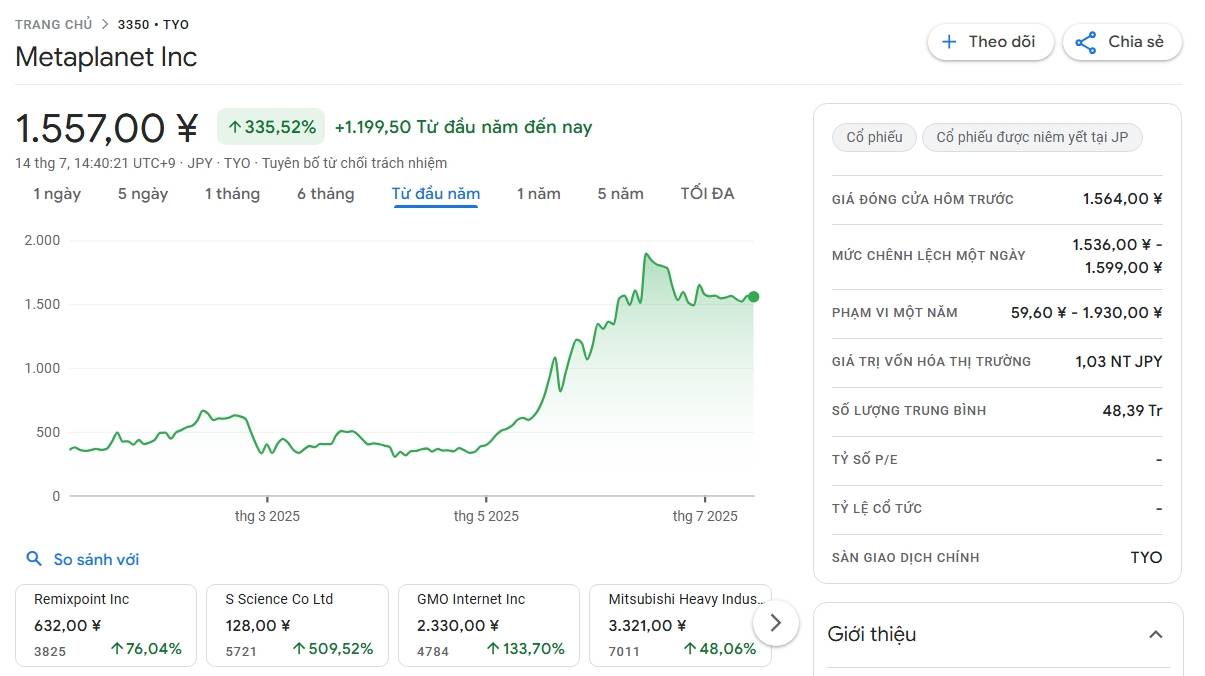Click +1.199,50 Từ đầu năm đến nay text
This screenshot has height=676, width=1205.
click(x=463, y=127)
